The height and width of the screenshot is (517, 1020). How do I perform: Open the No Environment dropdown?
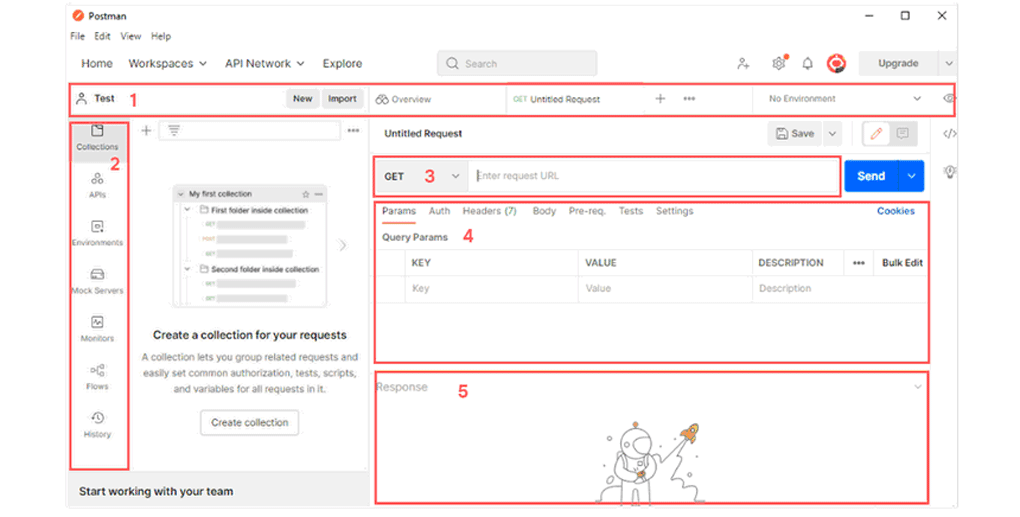click(x=844, y=99)
